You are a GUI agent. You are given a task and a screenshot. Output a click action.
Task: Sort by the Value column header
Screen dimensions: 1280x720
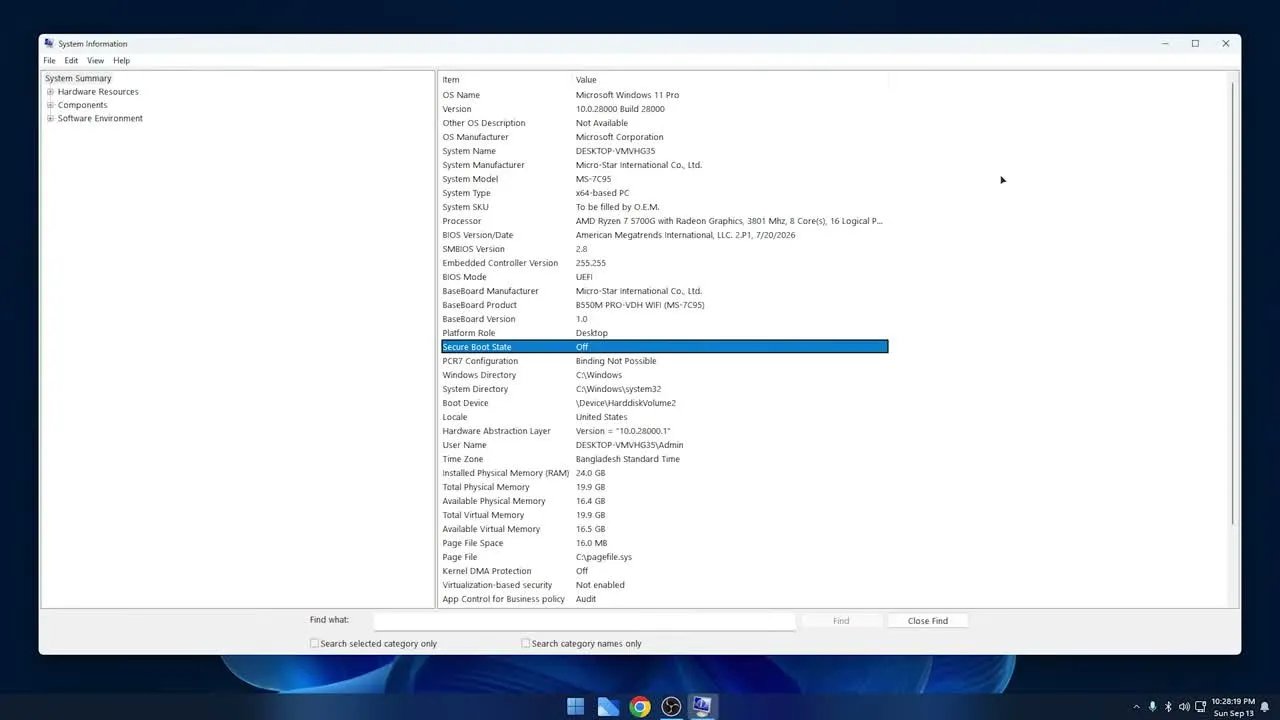(x=730, y=80)
